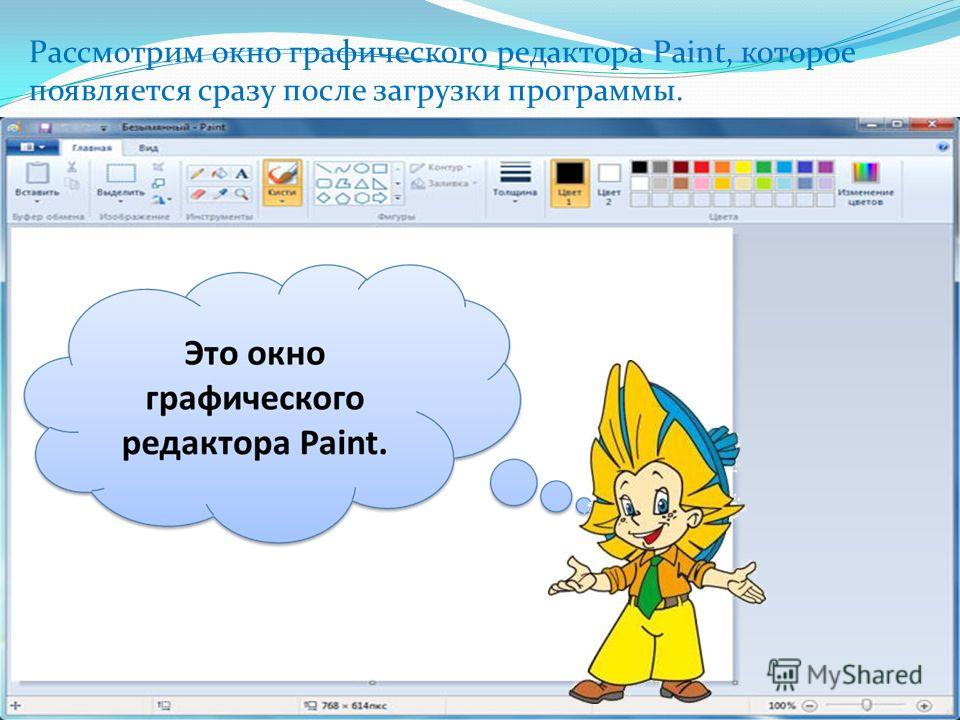960x720 pixels.
Task: Choose the brown color swatch in the second row
Action: pos(681,183)
